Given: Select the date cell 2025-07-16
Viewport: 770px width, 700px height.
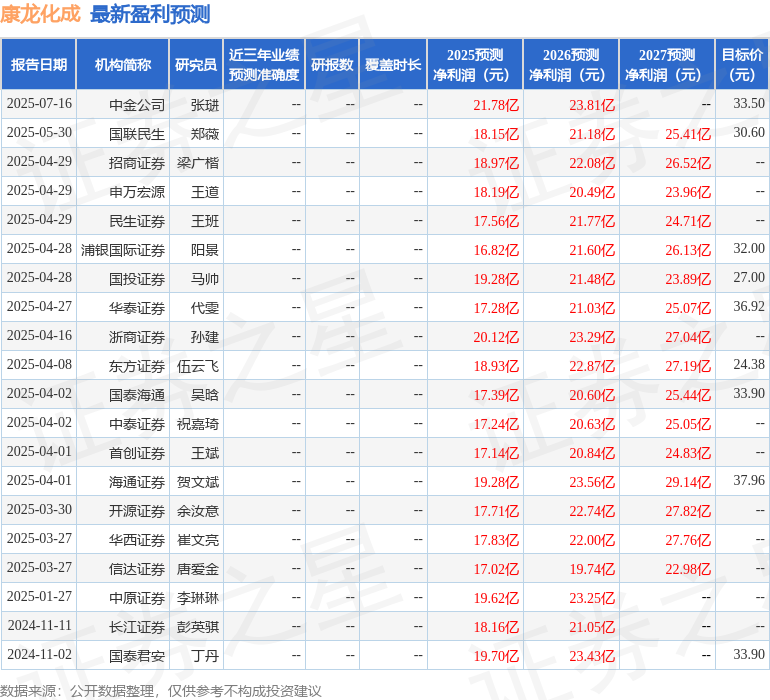Looking at the screenshot, I should point(39,104).
